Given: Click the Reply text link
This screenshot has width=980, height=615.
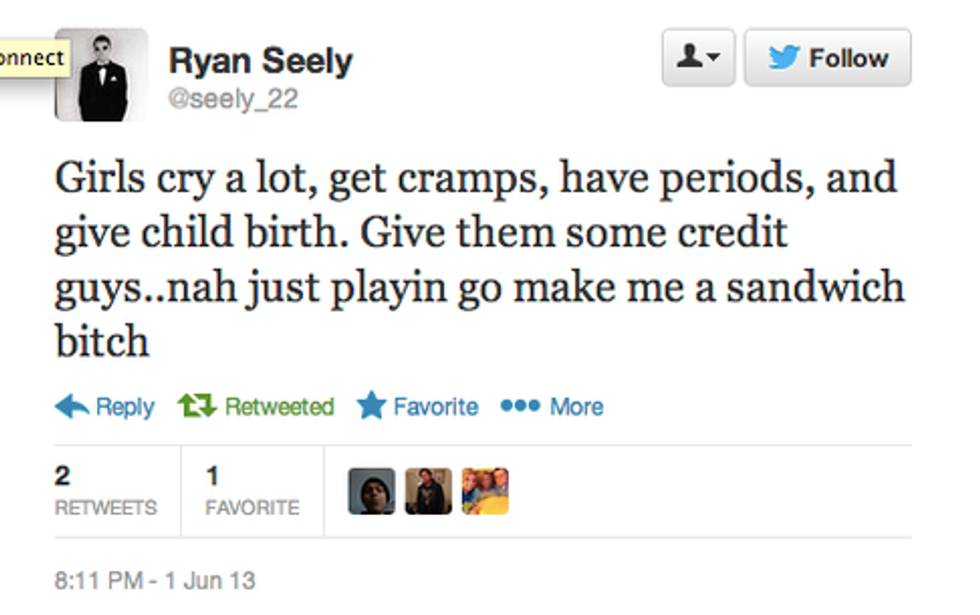Looking at the screenshot, I should coord(125,407).
